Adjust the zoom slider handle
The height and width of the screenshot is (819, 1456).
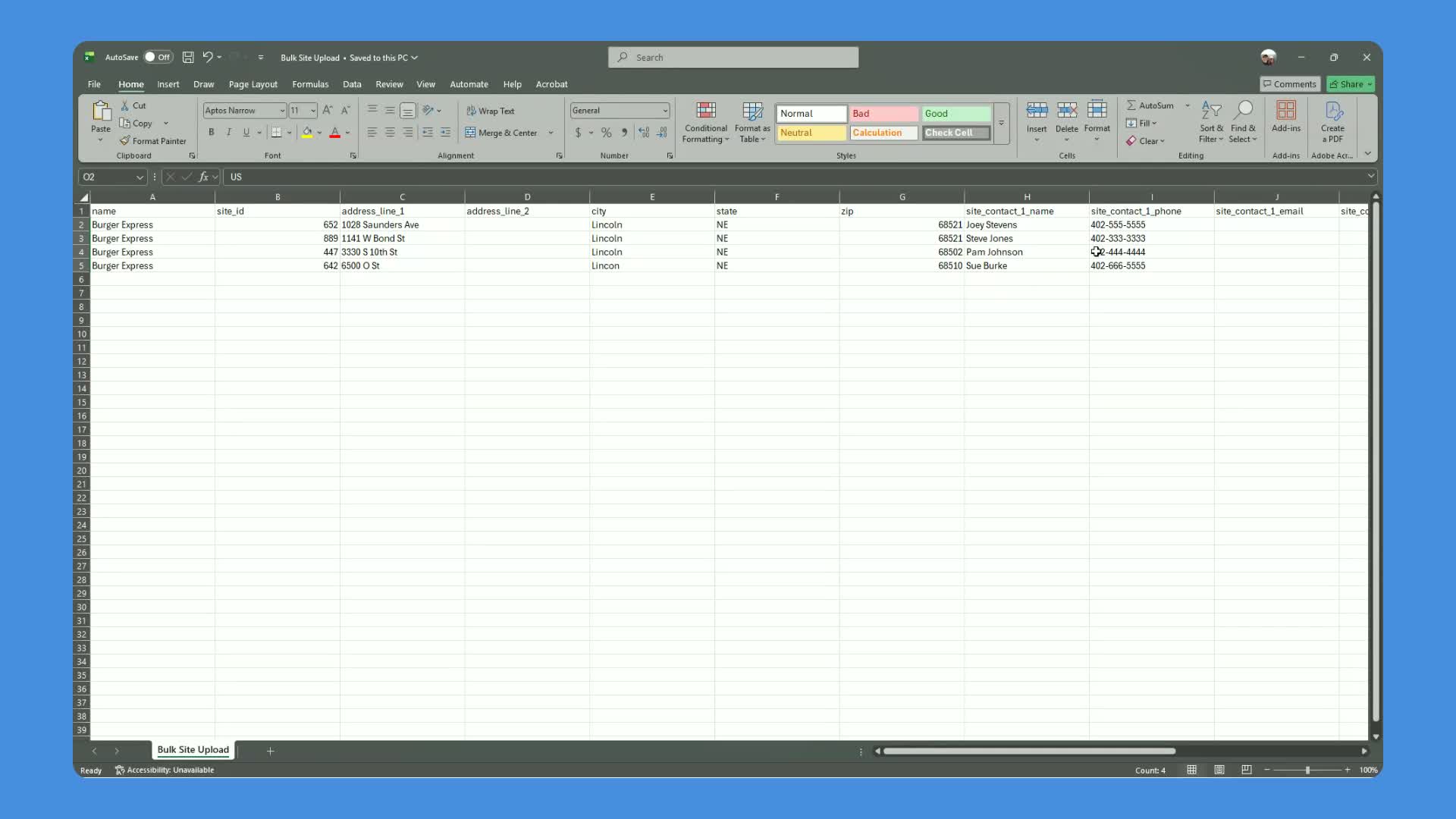[1307, 770]
